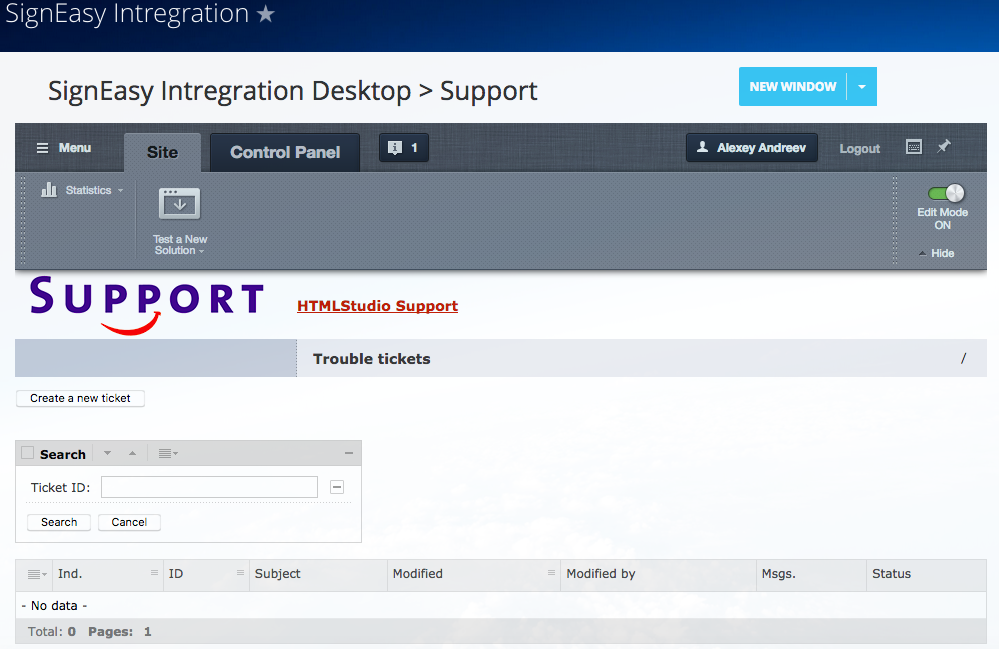Toggle the Edit Mode switch
Screen dimensions: 999x649
point(945,193)
